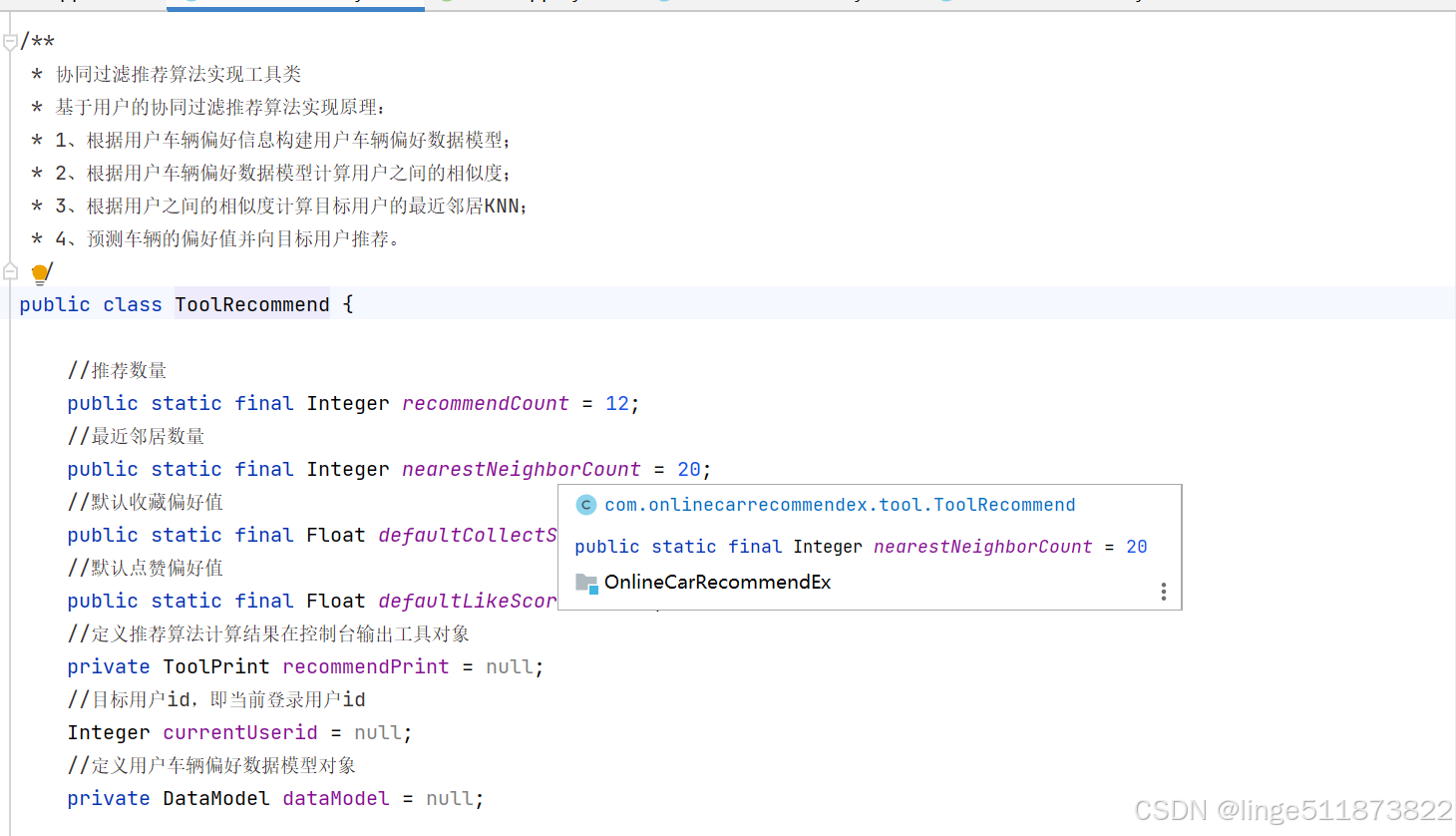Click the null value on the recommendPrint line

pyautogui.click(x=510, y=666)
